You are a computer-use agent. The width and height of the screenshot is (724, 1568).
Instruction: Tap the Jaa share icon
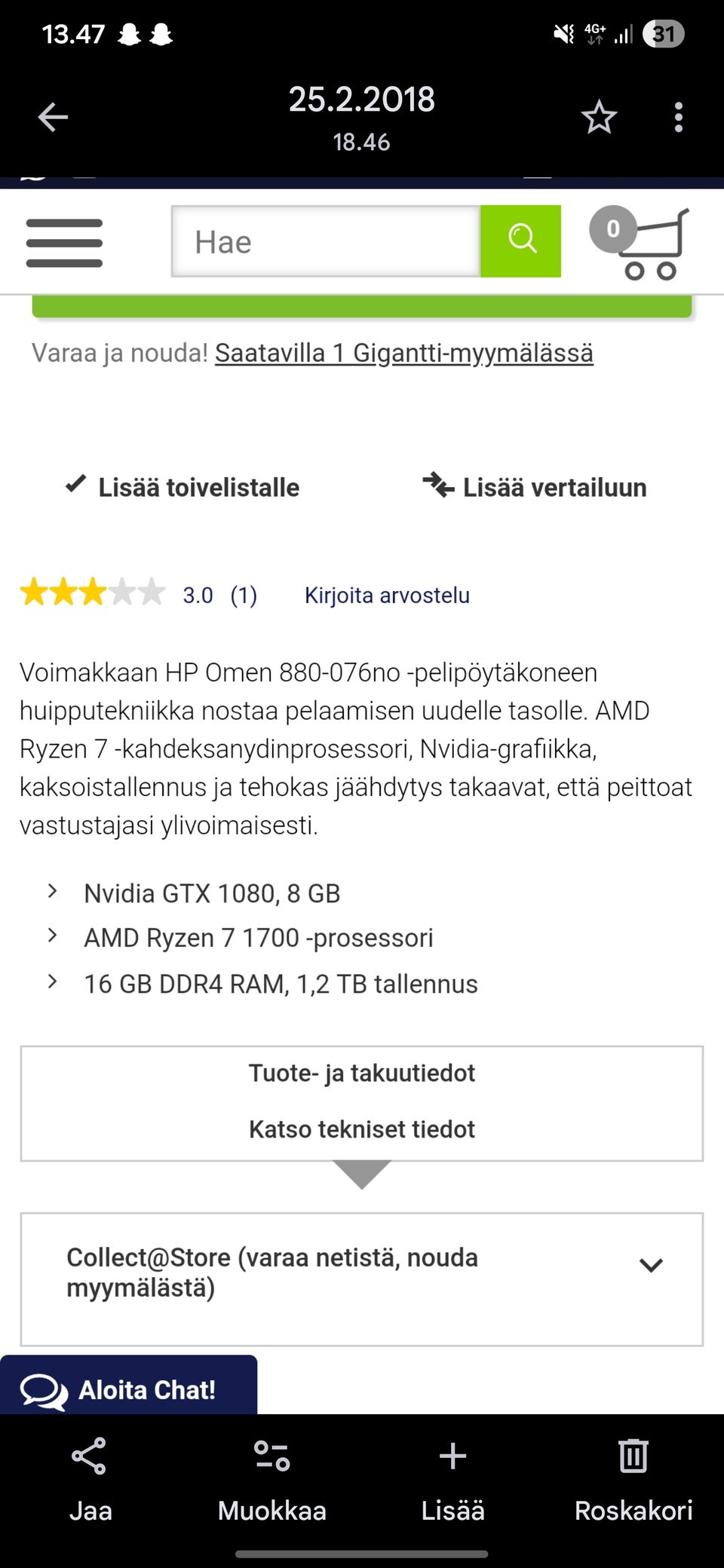tap(90, 1456)
